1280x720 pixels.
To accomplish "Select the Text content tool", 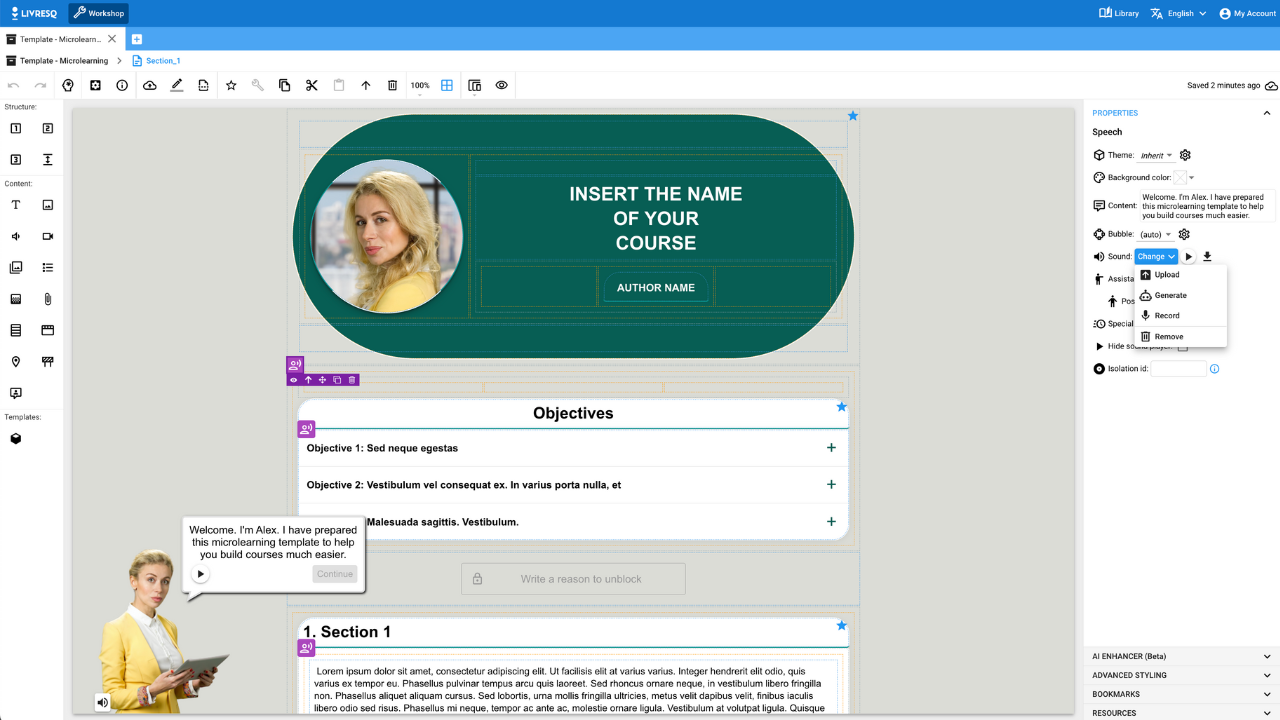I will point(15,206).
